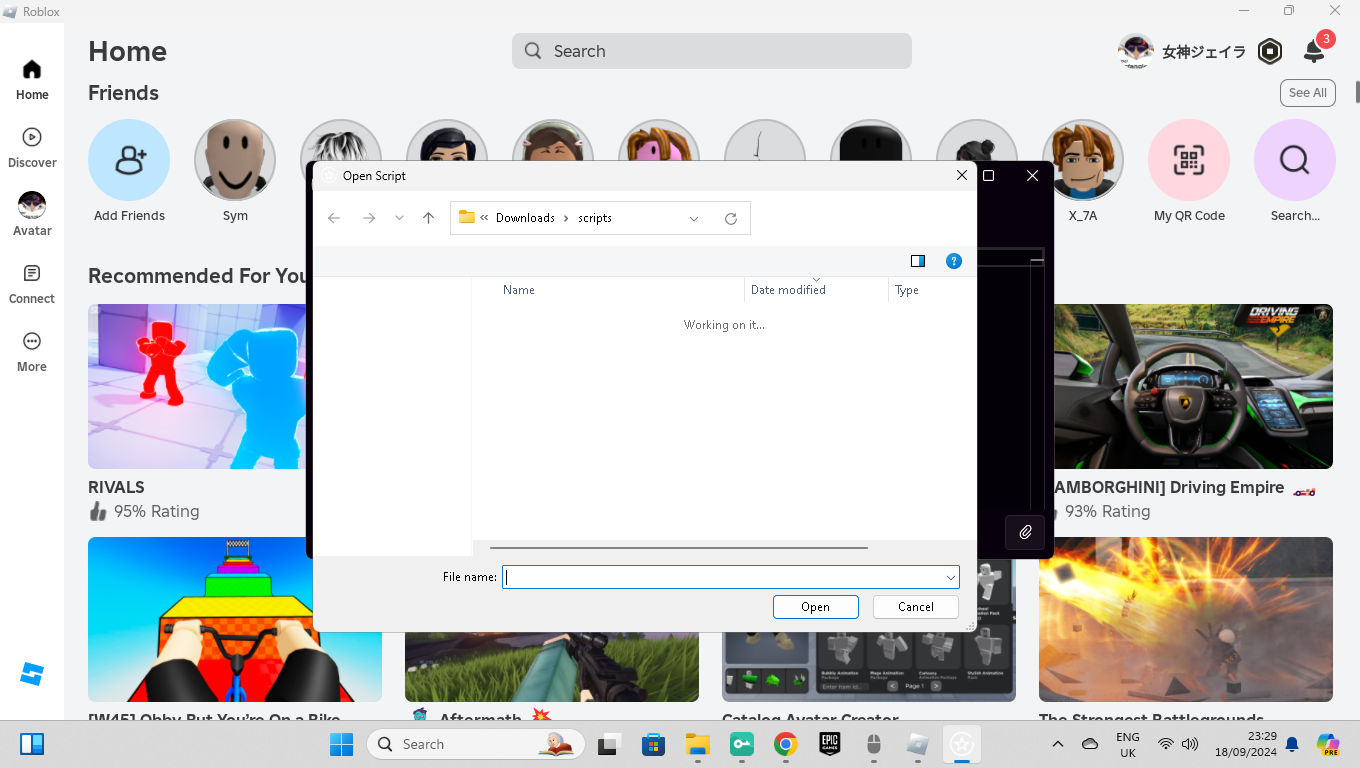Open the Obby bike game thumbnail
This screenshot has height=768, width=1360.
click(x=235, y=619)
